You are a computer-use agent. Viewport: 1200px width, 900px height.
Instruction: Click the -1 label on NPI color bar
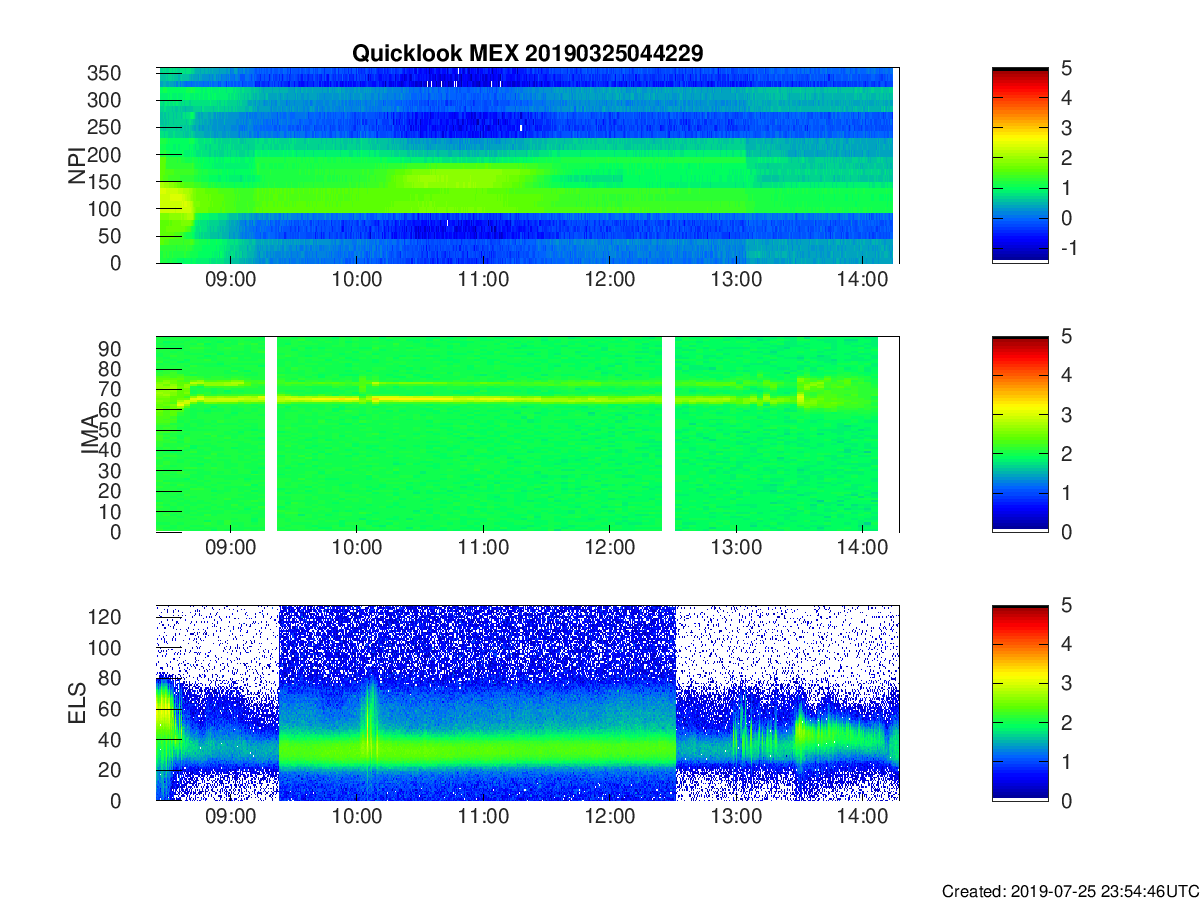[x=1068, y=248]
